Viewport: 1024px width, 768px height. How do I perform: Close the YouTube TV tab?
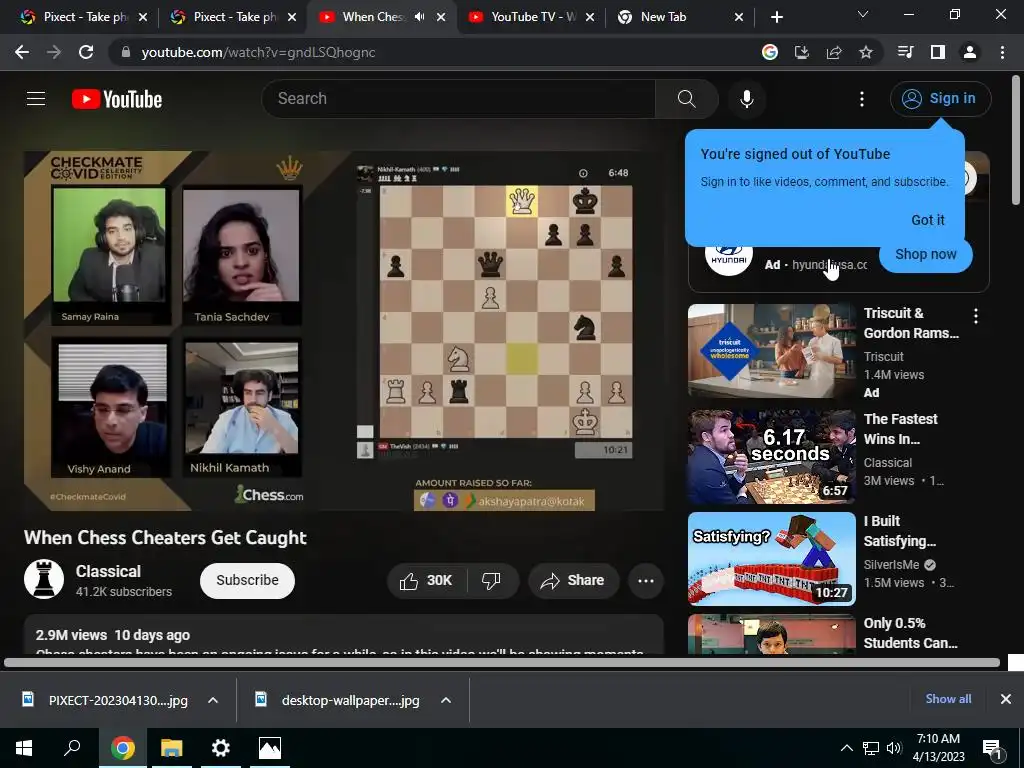pos(590,17)
